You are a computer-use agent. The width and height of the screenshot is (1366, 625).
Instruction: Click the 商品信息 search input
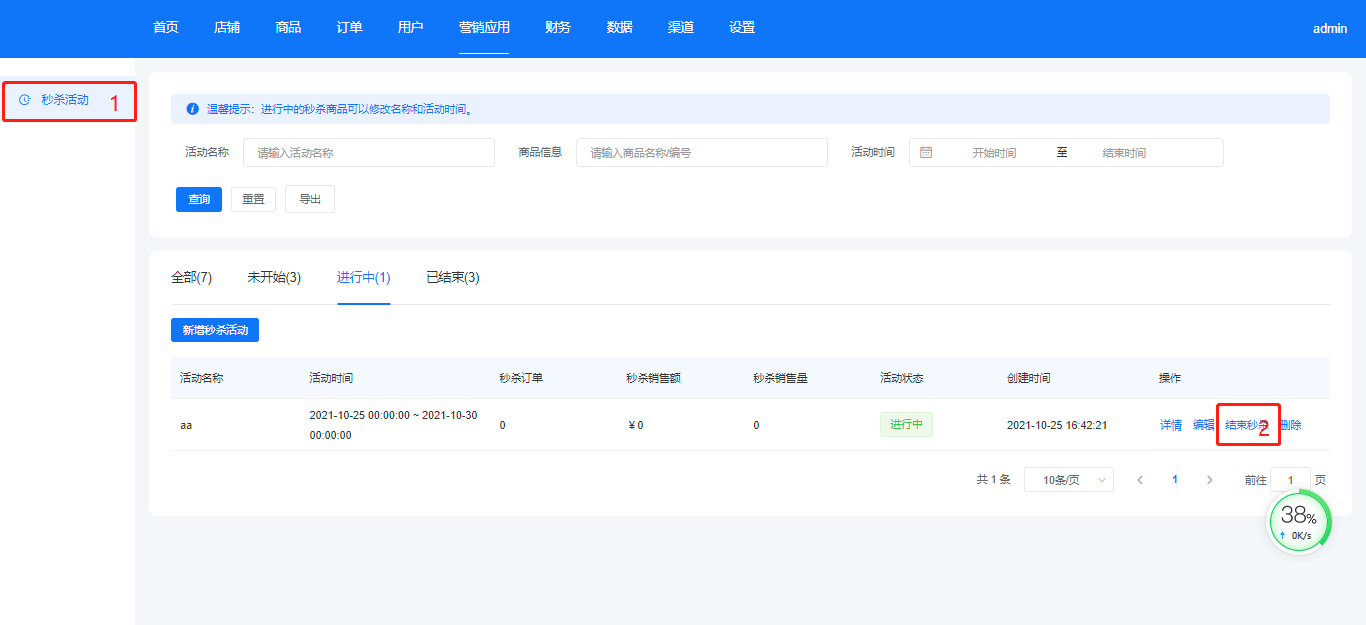(x=701, y=153)
